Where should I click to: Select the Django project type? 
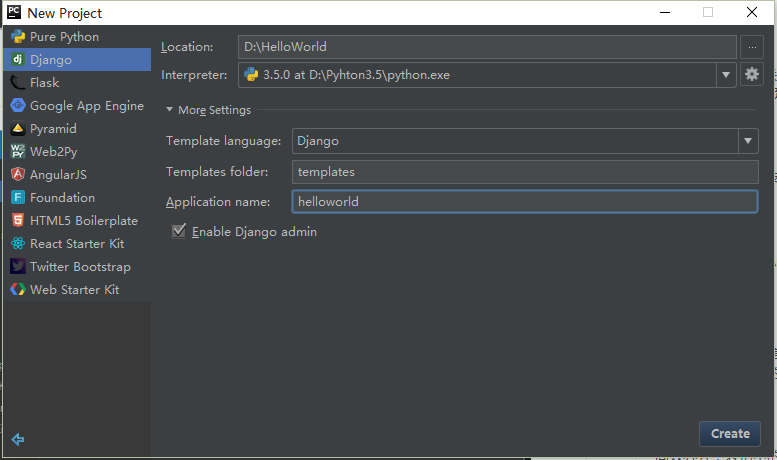coord(77,59)
